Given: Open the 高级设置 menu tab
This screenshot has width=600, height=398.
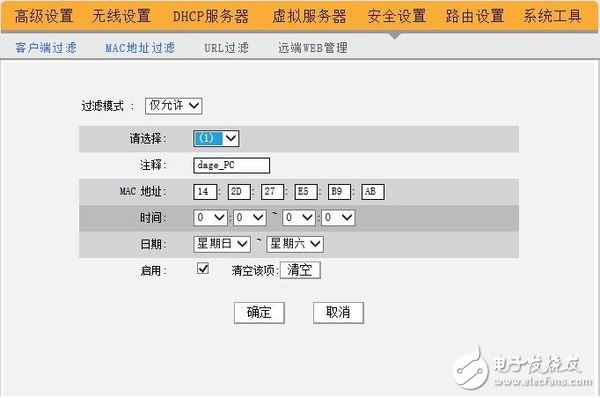Looking at the screenshot, I should 44,16.
